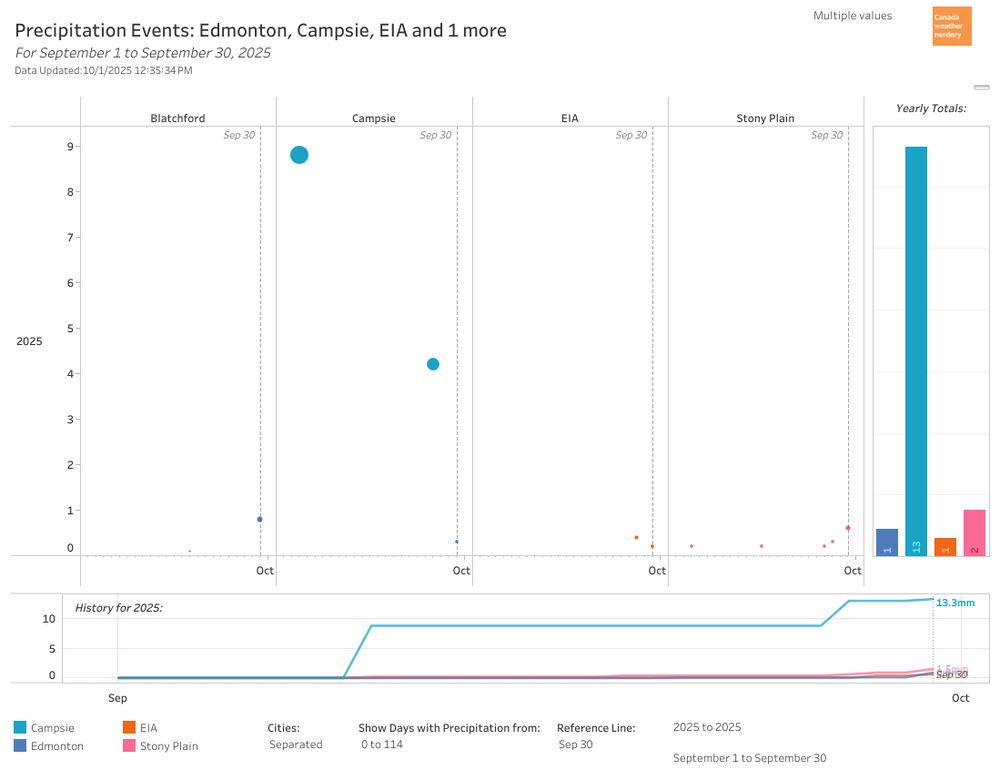Open the Cities Separated dropdown
Screen dimensions: 1000x782
point(295,744)
